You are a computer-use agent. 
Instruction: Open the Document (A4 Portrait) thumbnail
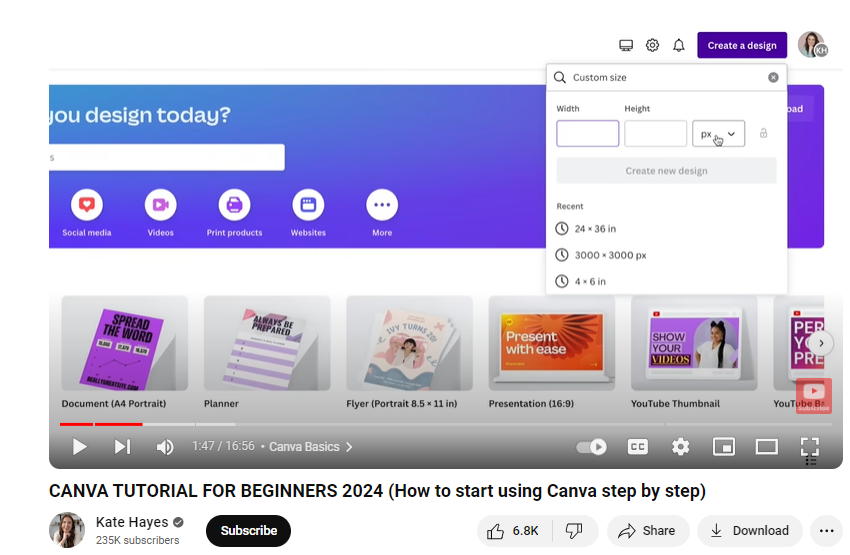tap(125, 343)
